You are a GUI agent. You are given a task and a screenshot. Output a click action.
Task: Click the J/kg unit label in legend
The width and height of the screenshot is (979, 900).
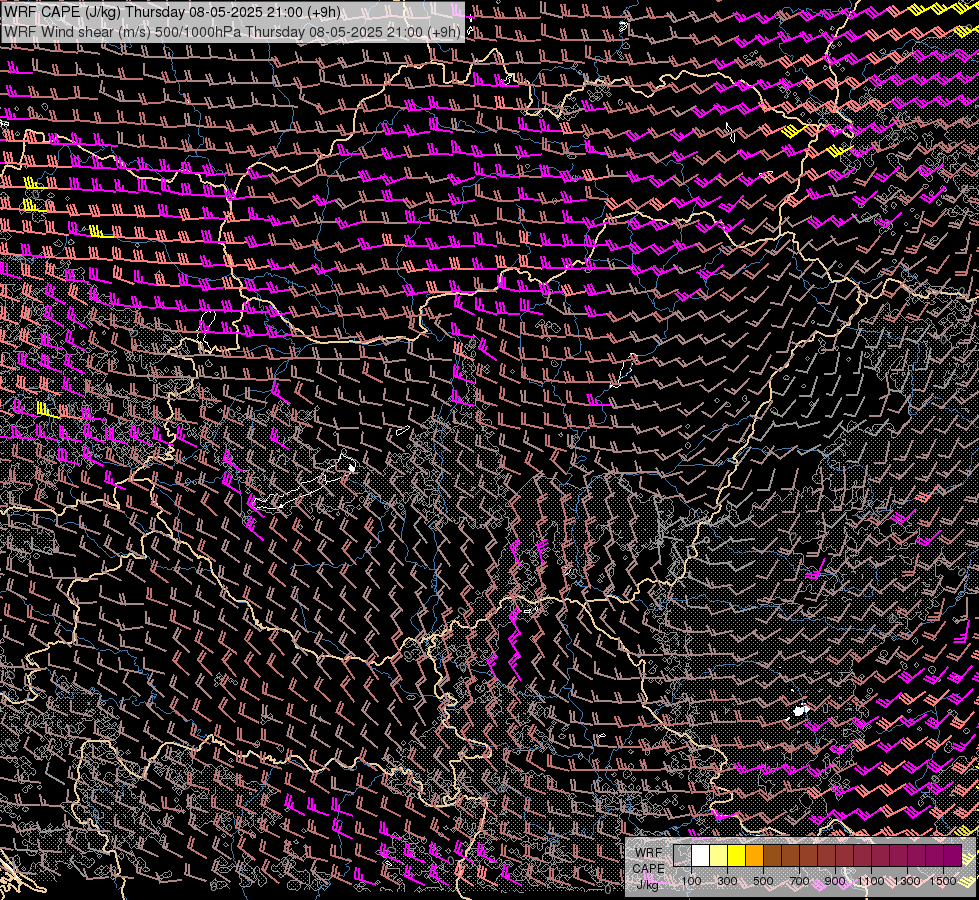pyautogui.click(x=648, y=885)
